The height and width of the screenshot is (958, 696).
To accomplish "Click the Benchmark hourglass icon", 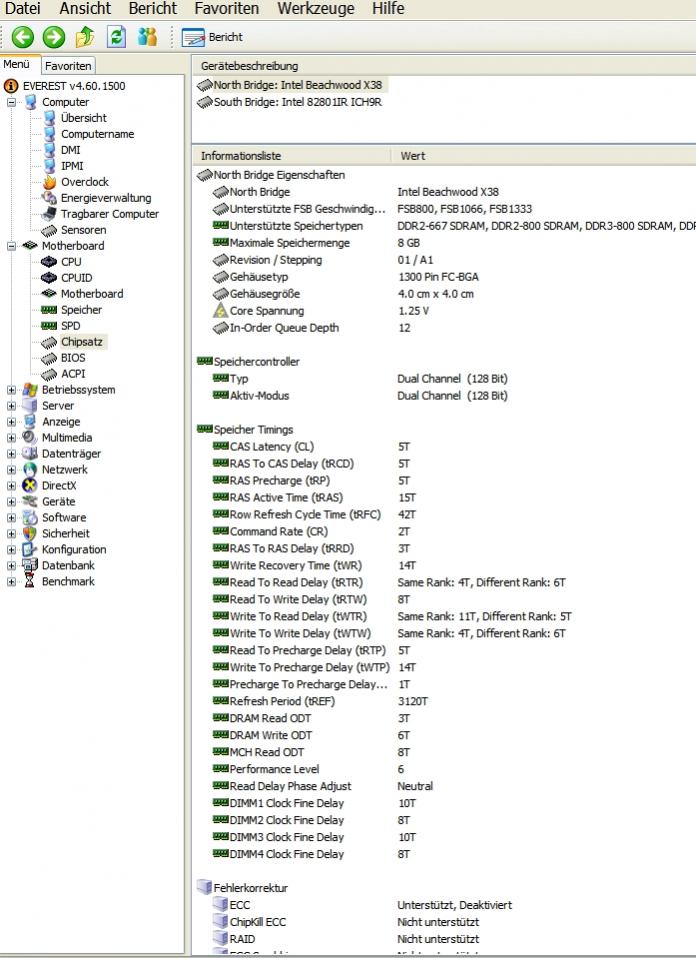I will click(x=30, y=581).
